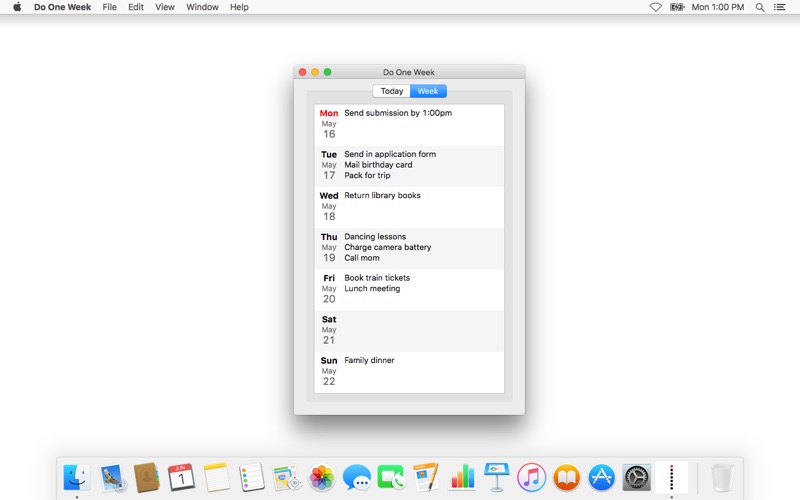This screenshot has height=500, width=800.
Task: Select the 'Pack for trip' task
Action: click(x=367, y=176)
